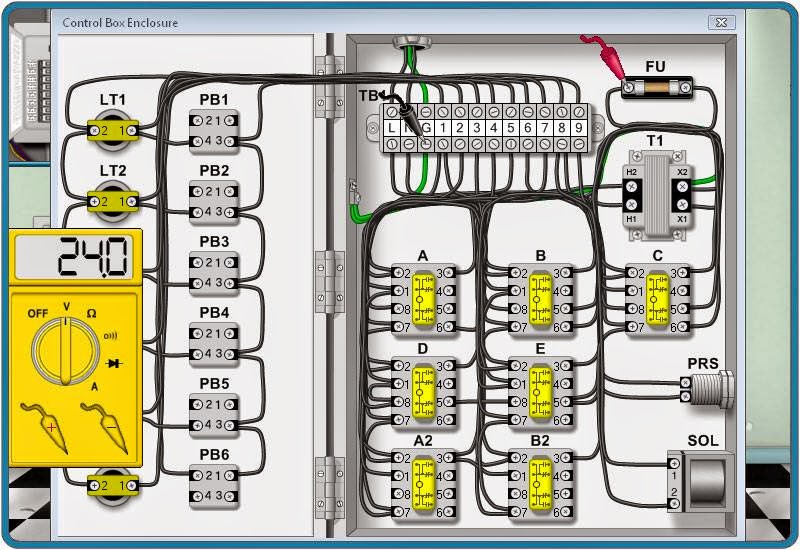
Task: Select relay B2 in the enclosure
Action: pyautogui.click(x=540, y=486)
